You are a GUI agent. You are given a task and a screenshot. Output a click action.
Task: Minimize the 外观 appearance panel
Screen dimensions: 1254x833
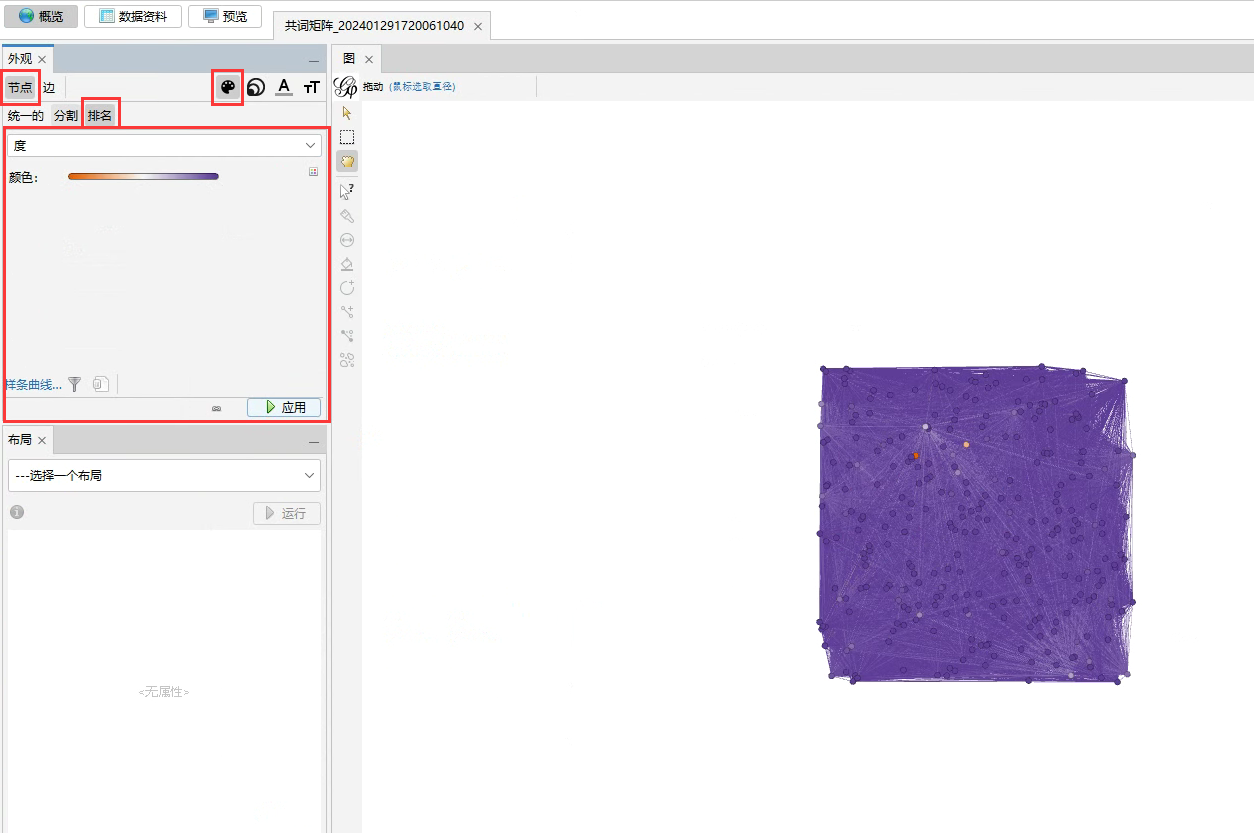tap(314, 61)
